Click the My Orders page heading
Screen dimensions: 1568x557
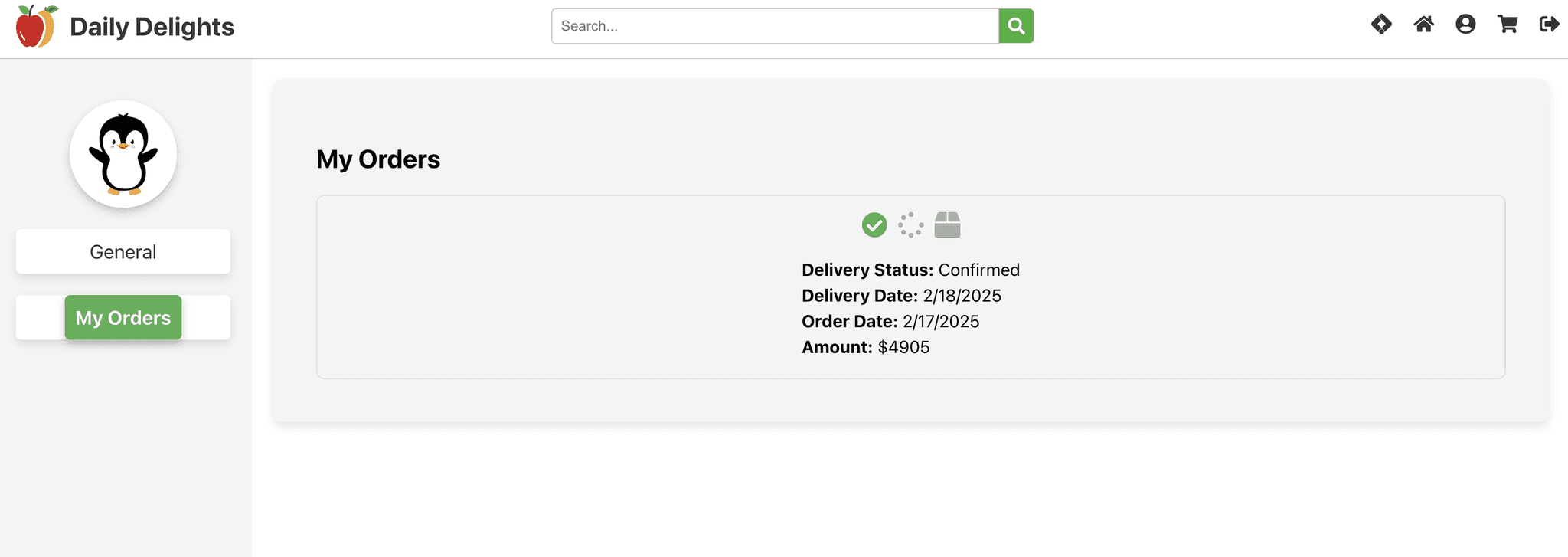pyautogui.click(x=378, y=159)
